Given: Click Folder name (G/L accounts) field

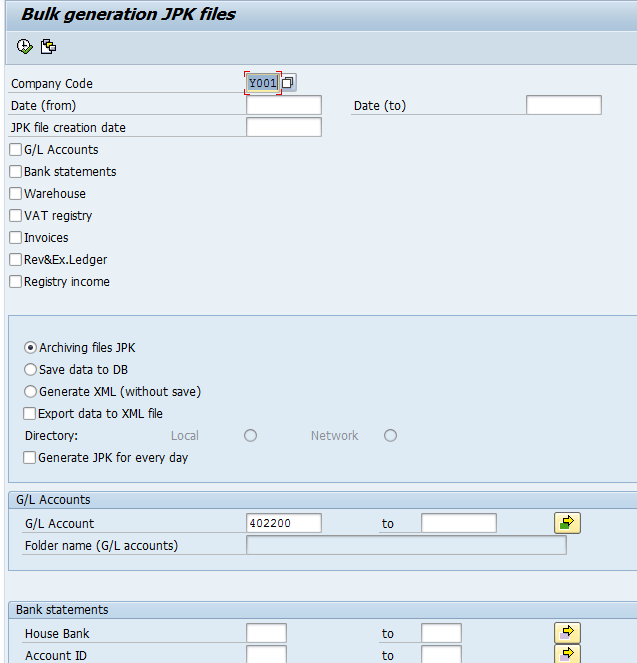Looking at the screenshot, I should (406, 545).
